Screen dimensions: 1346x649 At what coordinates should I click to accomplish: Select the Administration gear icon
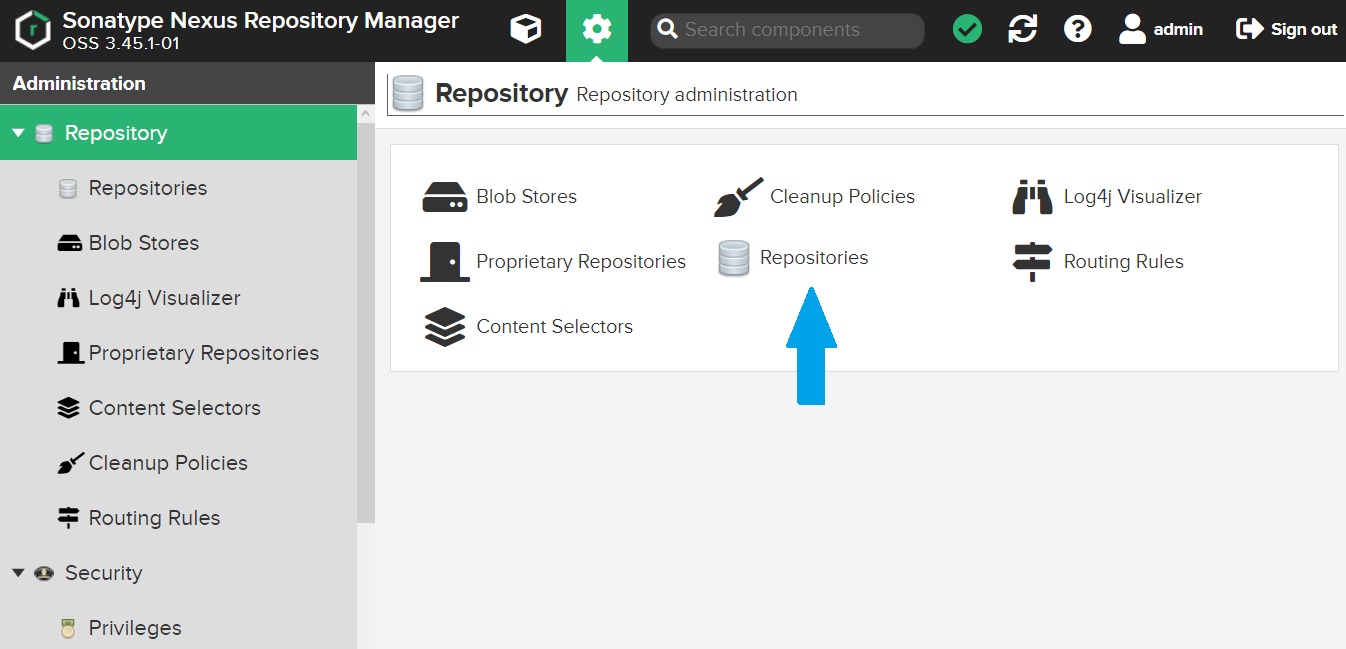tap(597, 30)
